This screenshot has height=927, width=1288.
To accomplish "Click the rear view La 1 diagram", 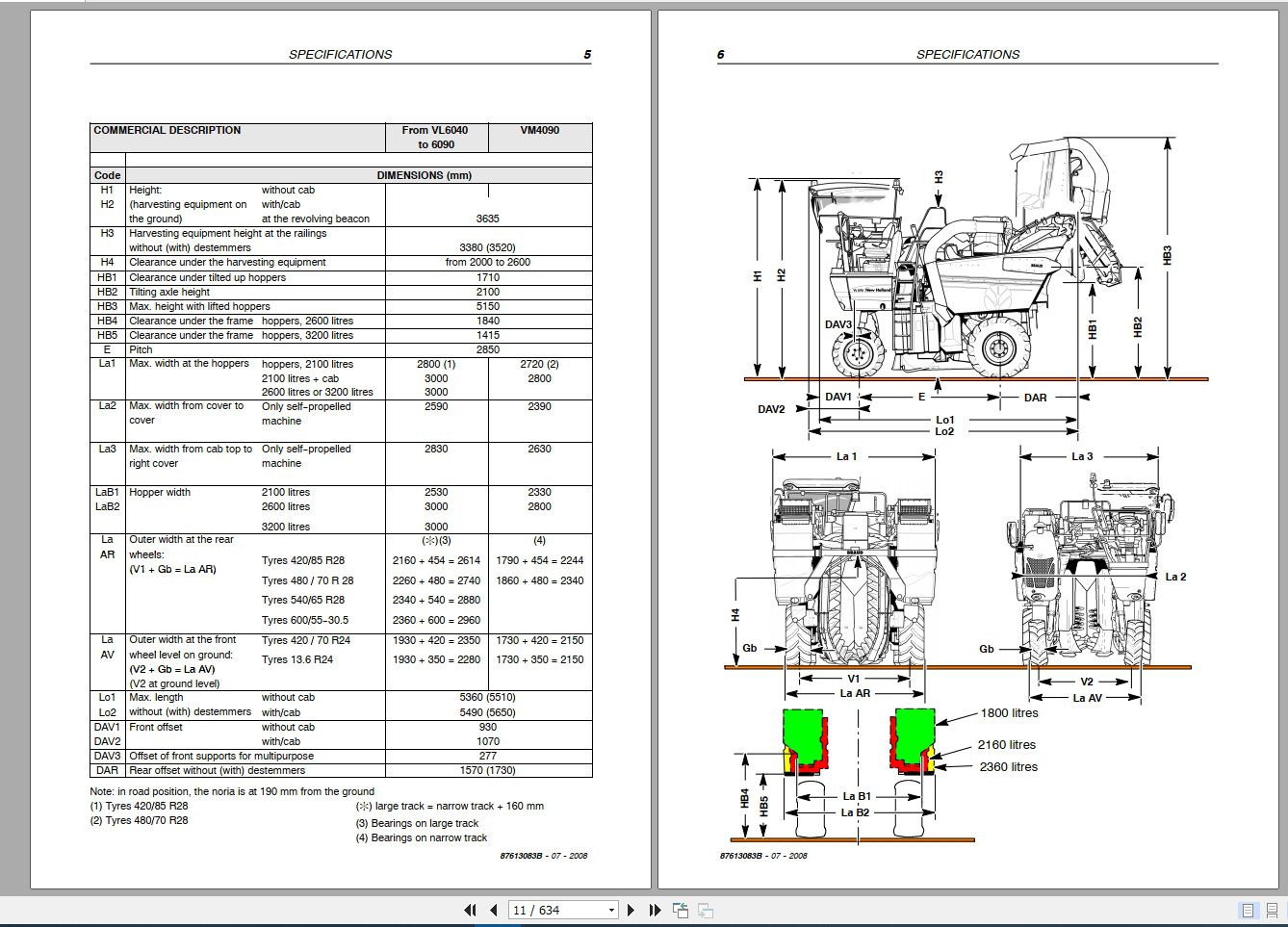I will click(x=853, y=568).
